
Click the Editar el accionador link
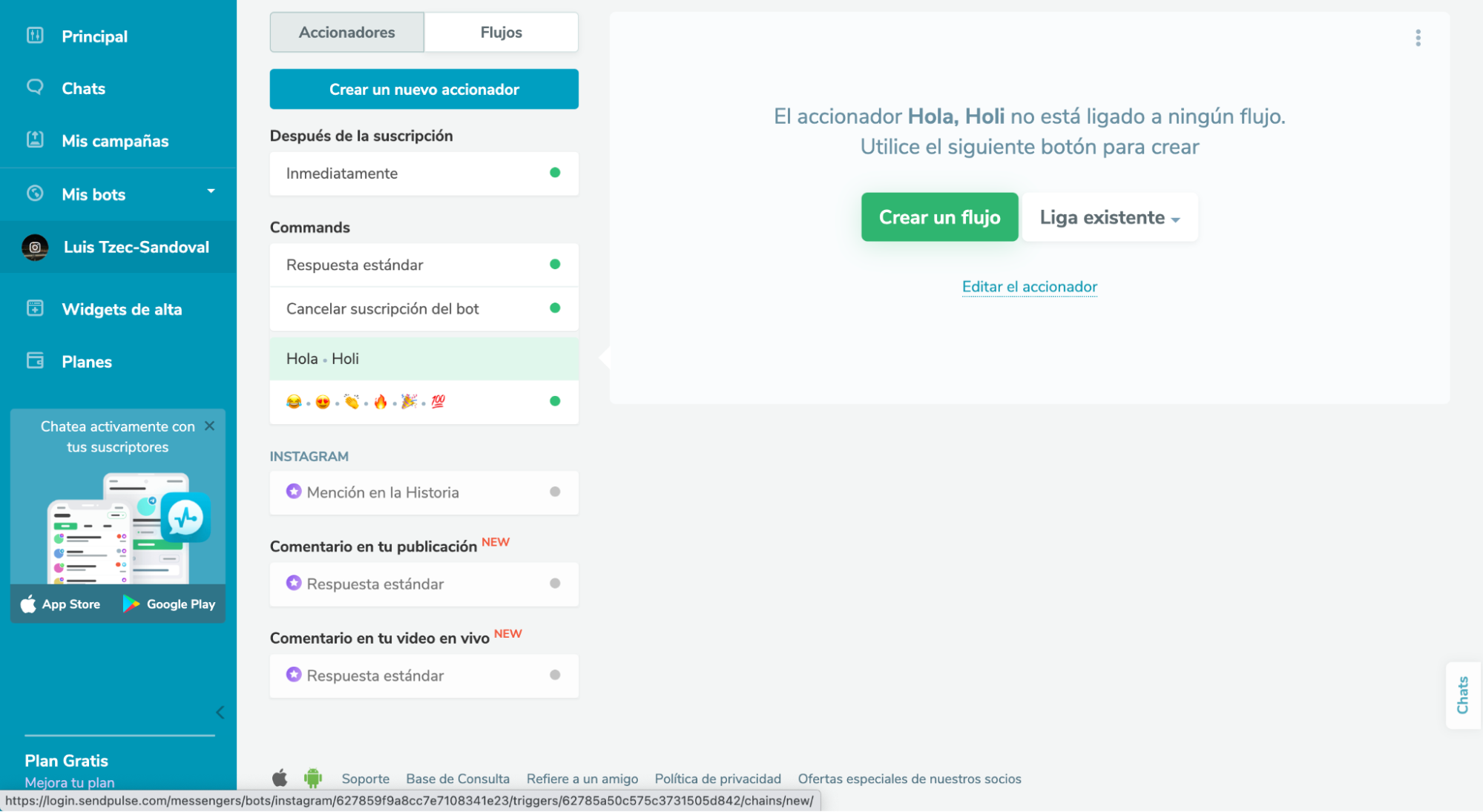pyautogui.click(x=1029, y=287)
